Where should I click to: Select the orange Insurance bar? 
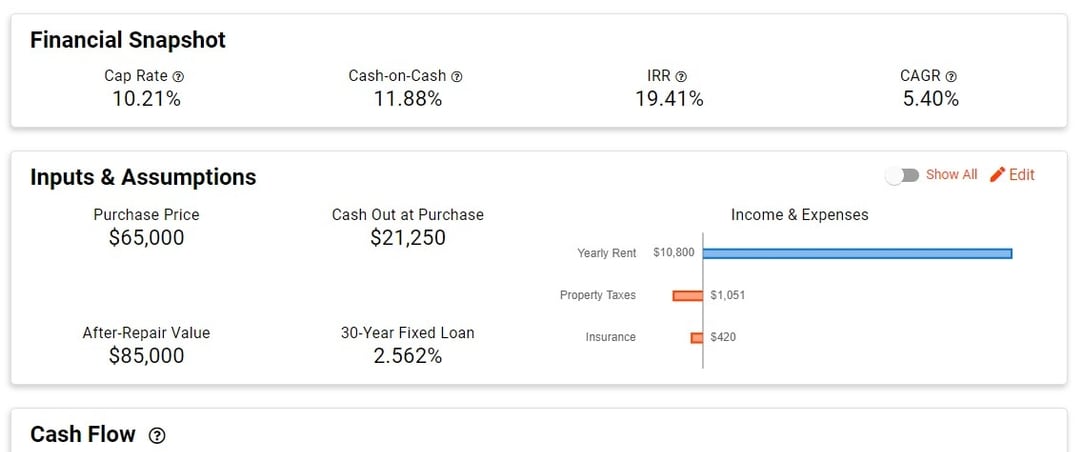[x=697, y=338]
